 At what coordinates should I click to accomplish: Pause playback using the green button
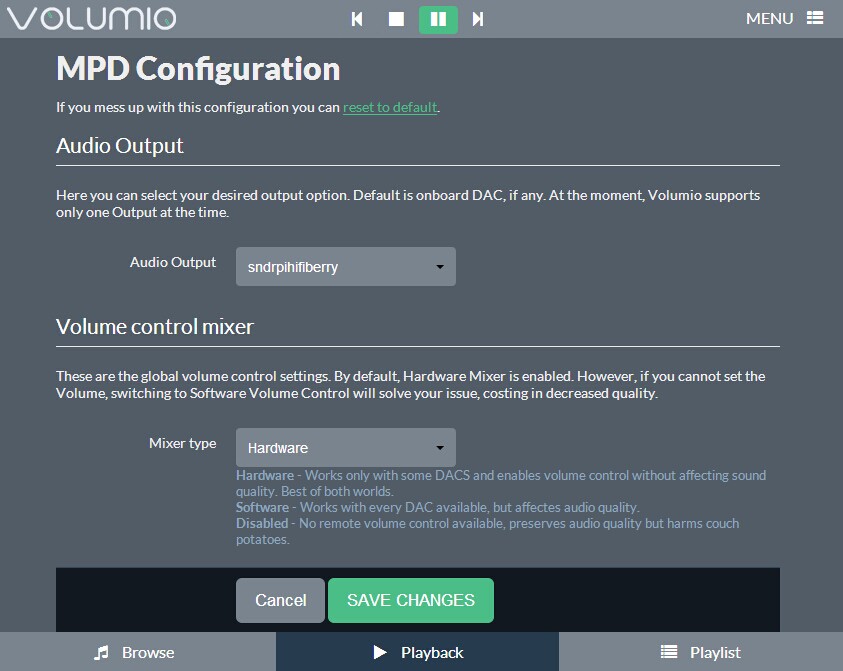438,19
